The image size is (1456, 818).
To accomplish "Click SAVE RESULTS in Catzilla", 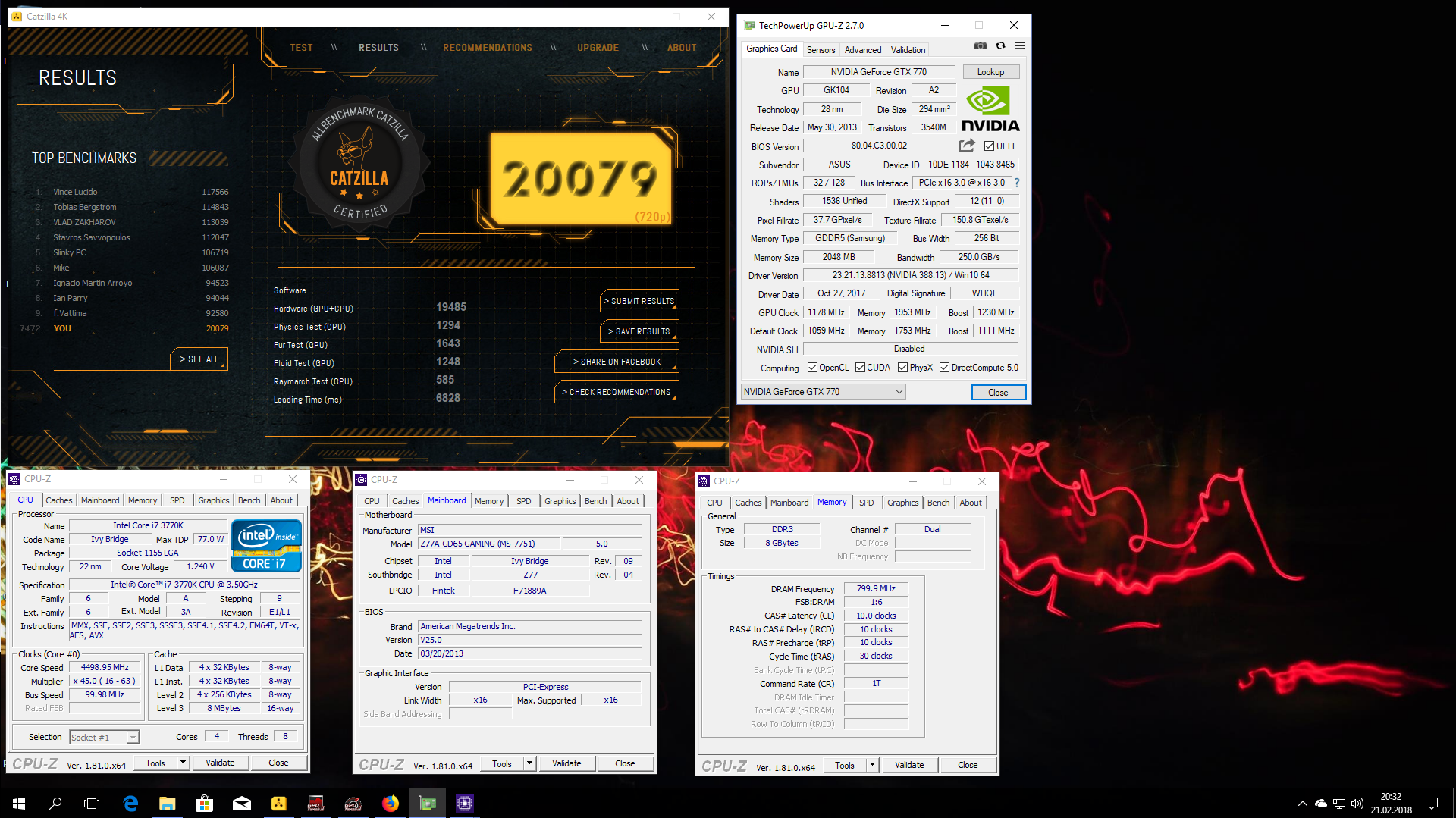I will click(x=639, y=331).
